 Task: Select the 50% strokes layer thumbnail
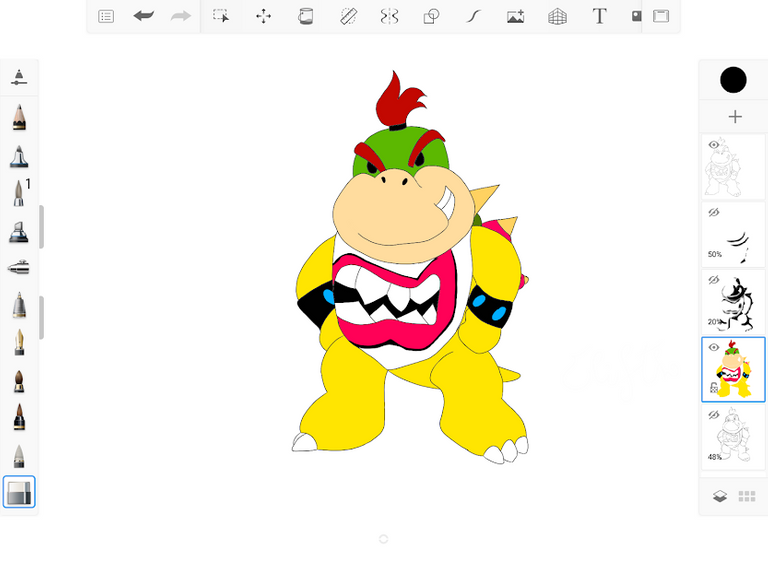point(733,235)
